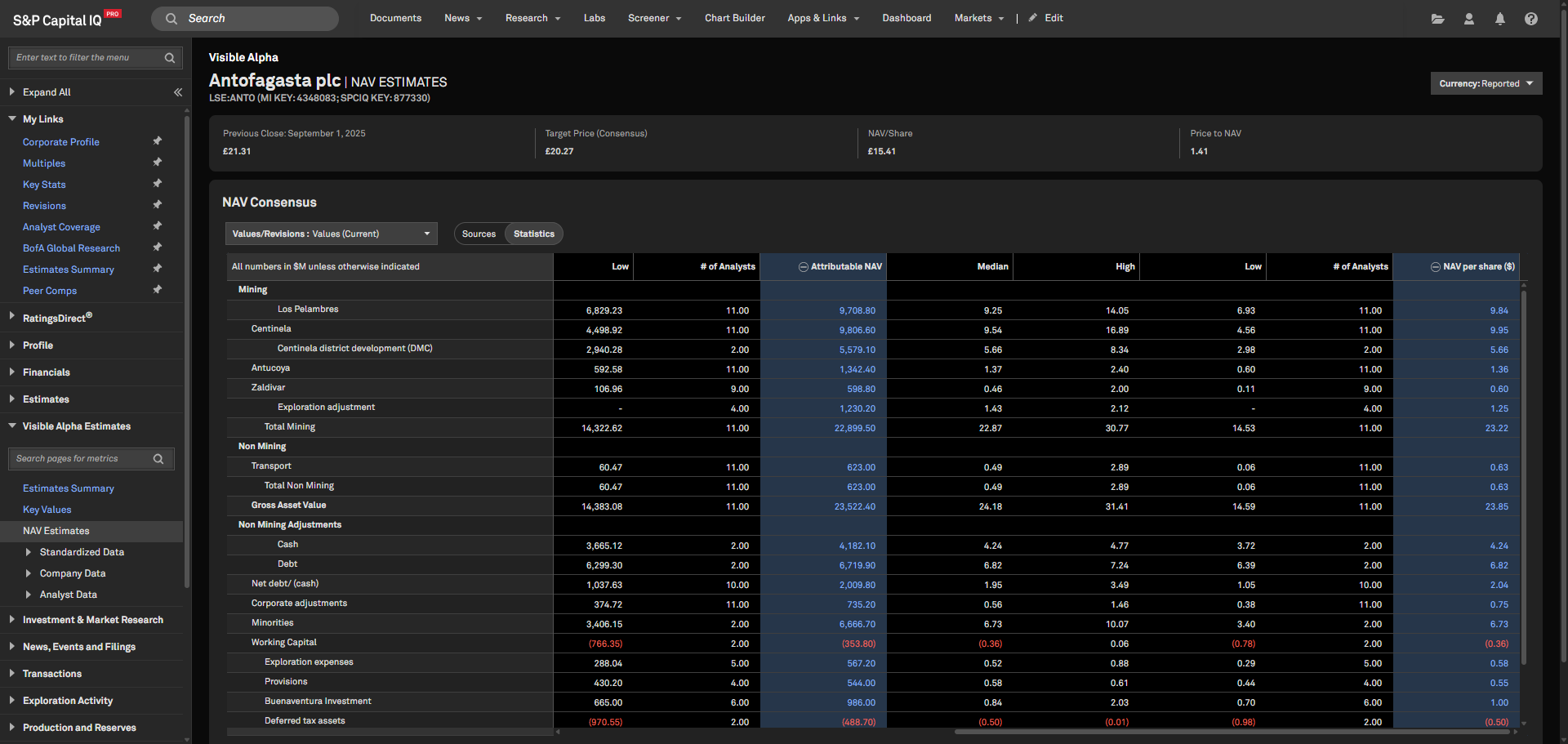Expand the Profile section
The height and width of the screenshot is (744, 1568).
click(12, 345)
